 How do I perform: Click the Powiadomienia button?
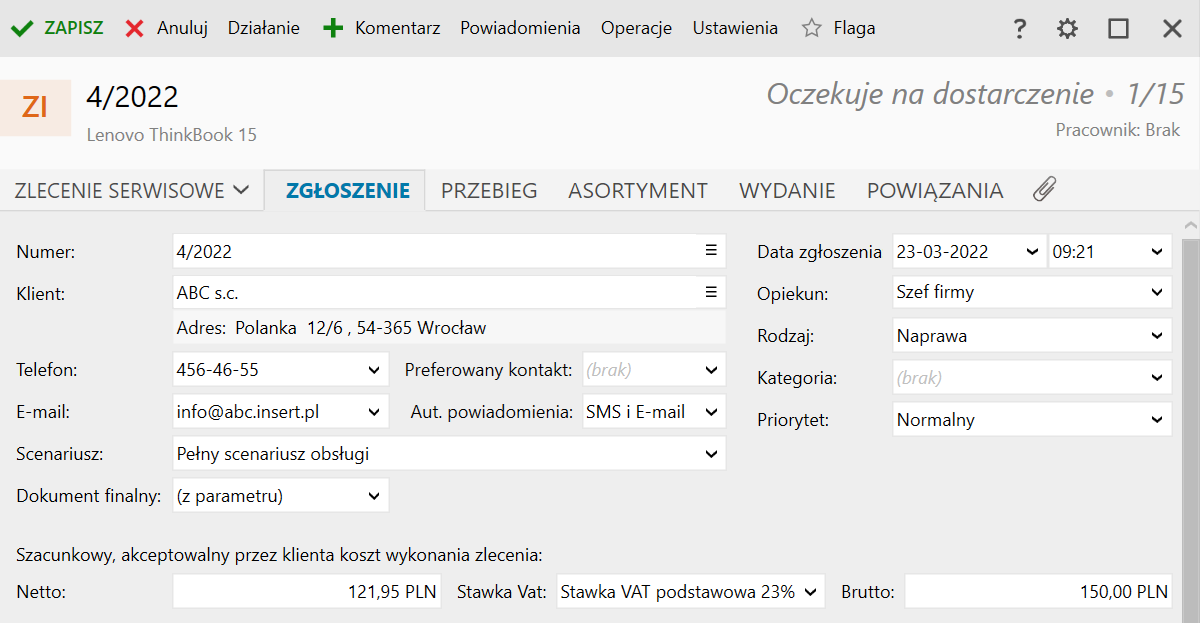click(x=520, y=29)
